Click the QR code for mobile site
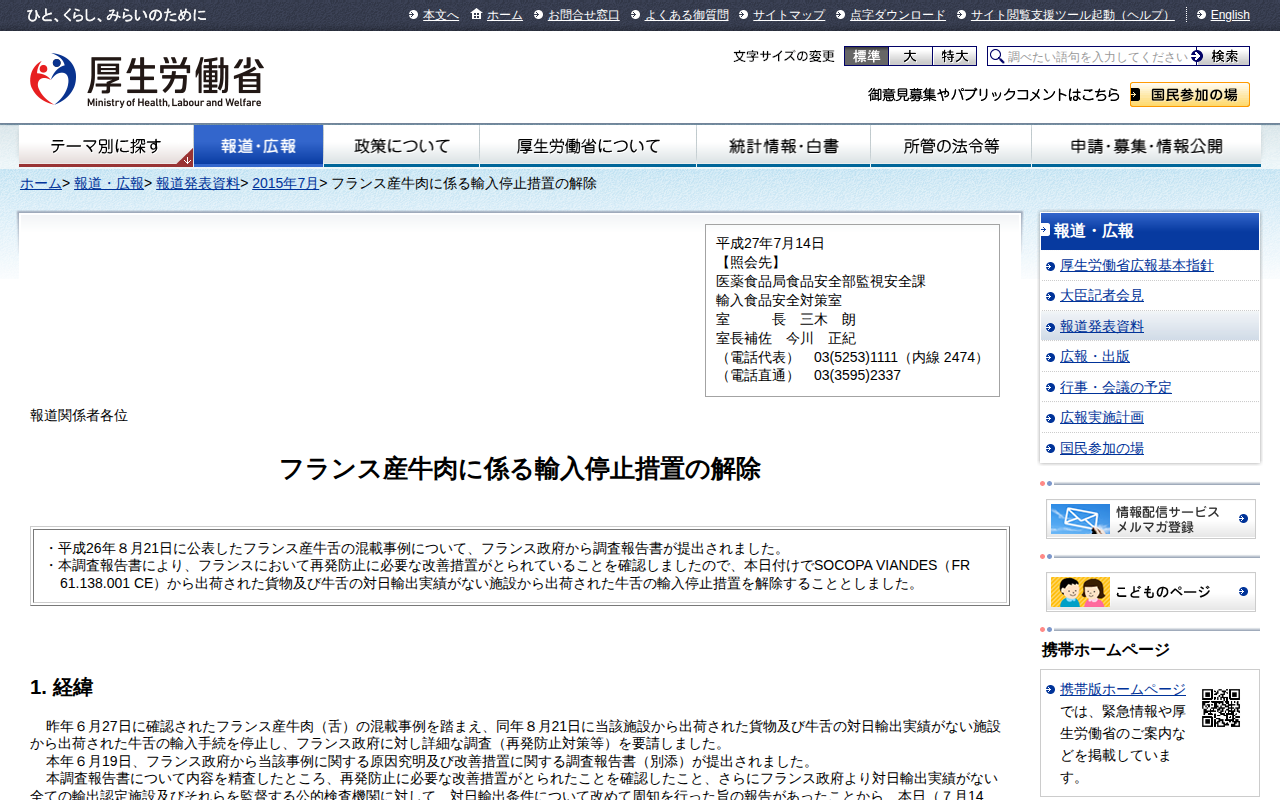Screen dimensions: 1280x800 pyautogui.click(x=1220, y=707)
